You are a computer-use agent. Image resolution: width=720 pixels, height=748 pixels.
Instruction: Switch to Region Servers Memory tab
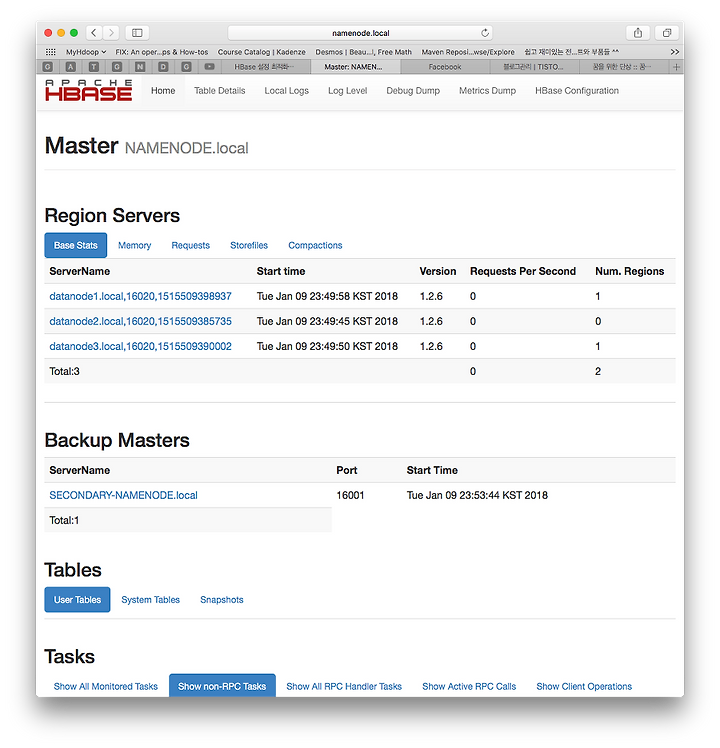point(135,245)
